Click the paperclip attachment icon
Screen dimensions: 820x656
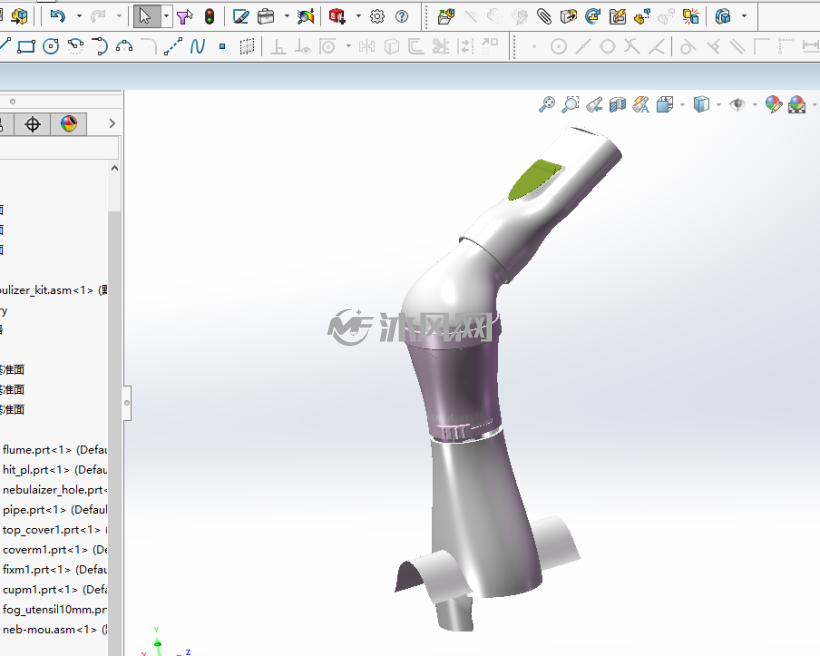click(544, 17)
